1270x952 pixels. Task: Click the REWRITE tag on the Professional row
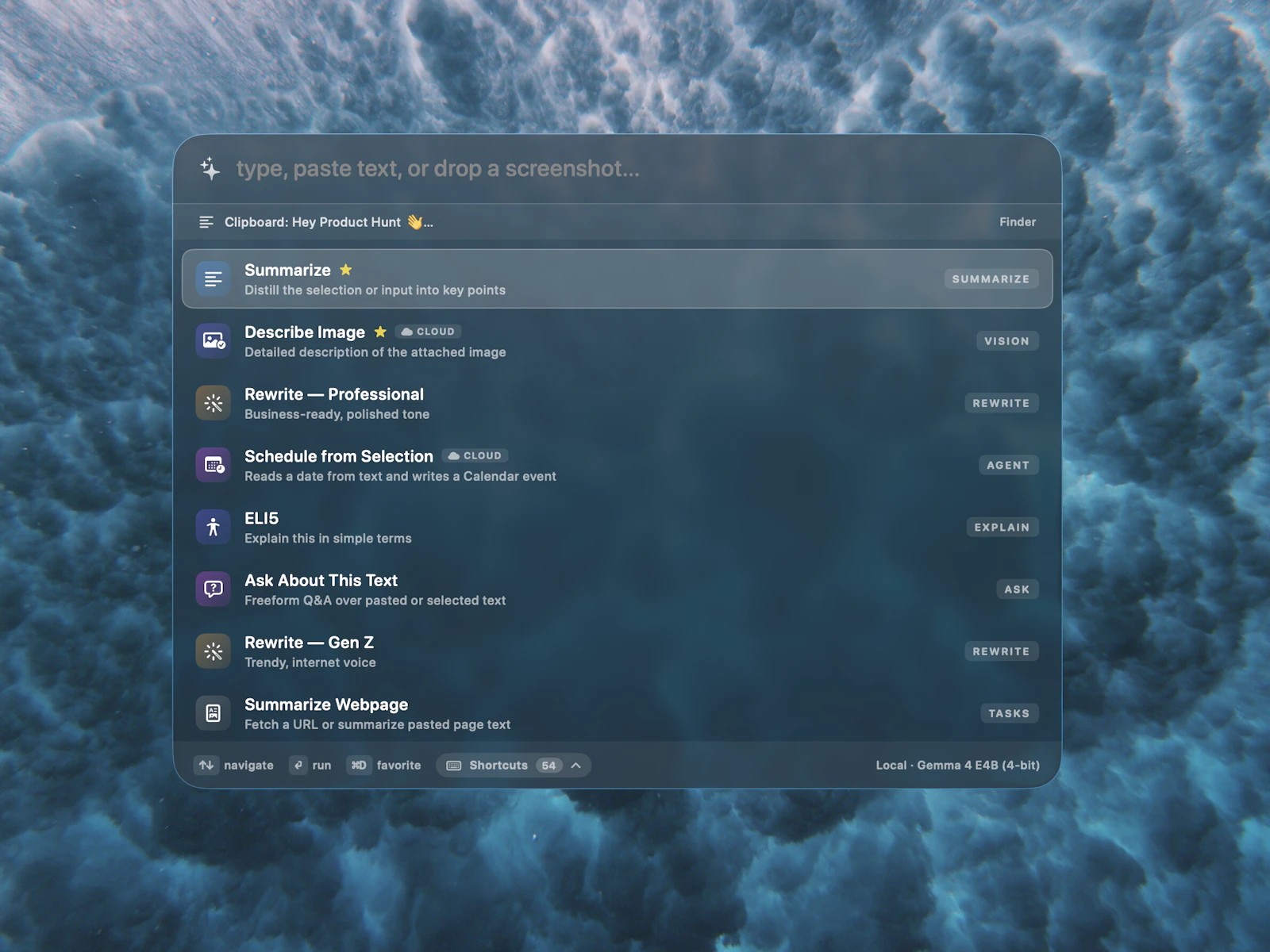(x=1001, y=403)
